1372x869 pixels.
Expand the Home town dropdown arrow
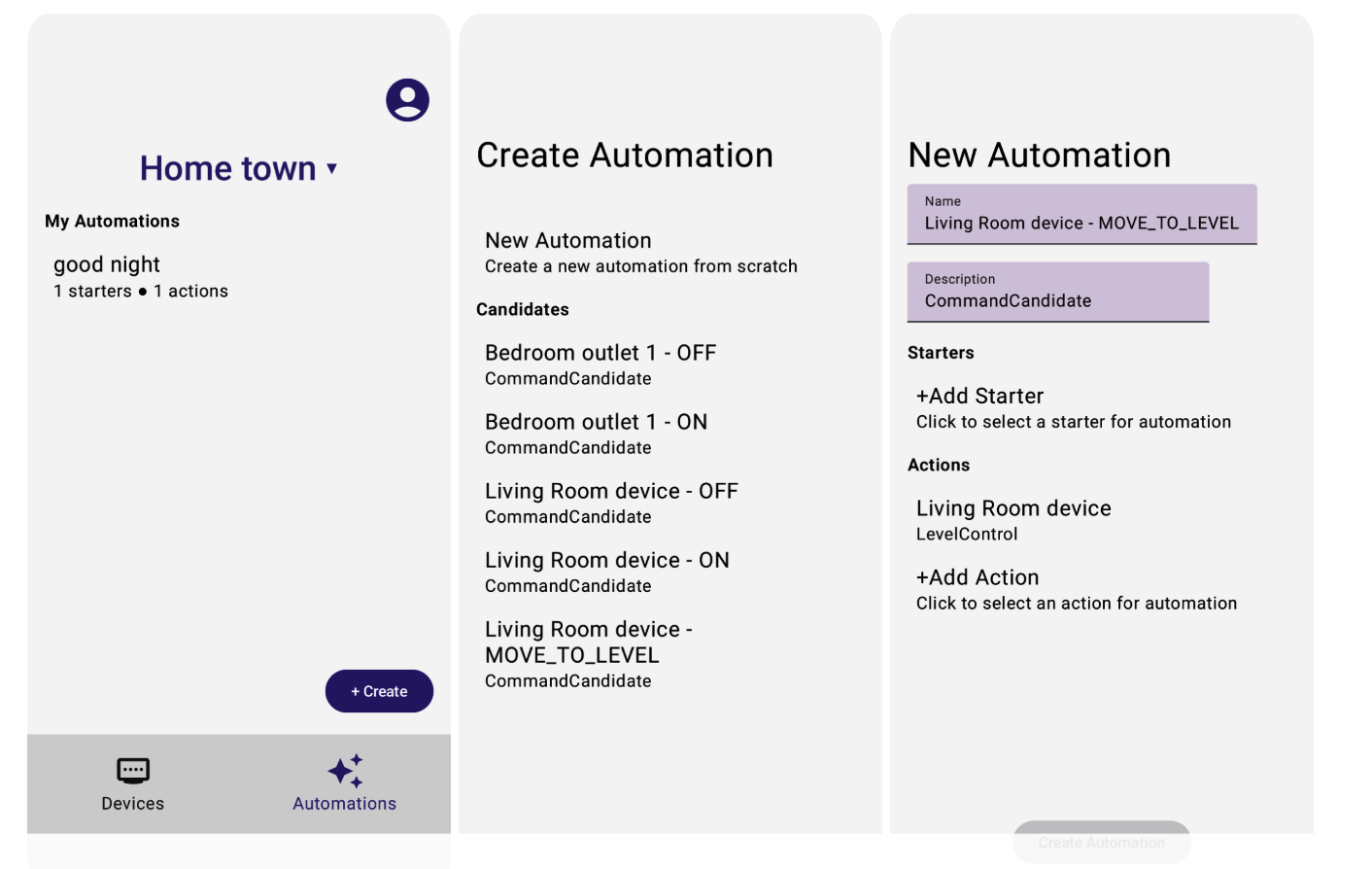click(332, 169)
